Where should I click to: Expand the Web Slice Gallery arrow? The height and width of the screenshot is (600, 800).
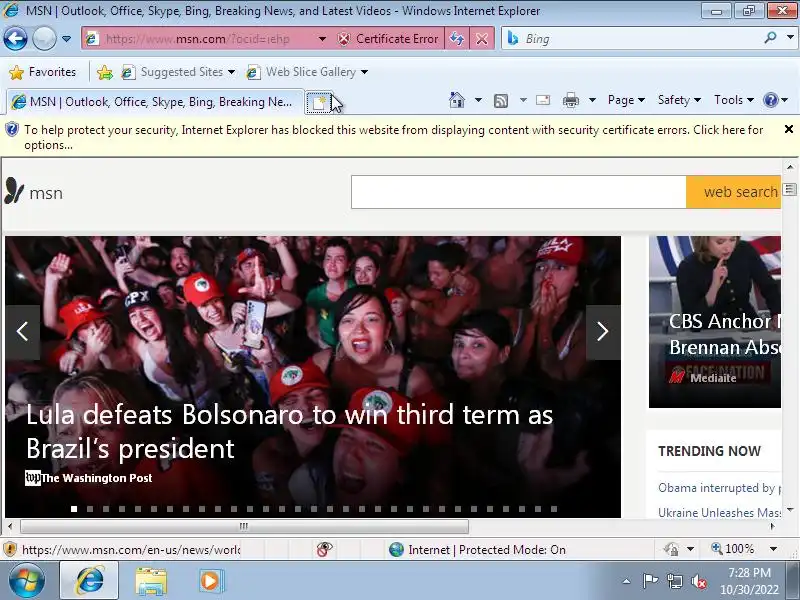[364, 72]
